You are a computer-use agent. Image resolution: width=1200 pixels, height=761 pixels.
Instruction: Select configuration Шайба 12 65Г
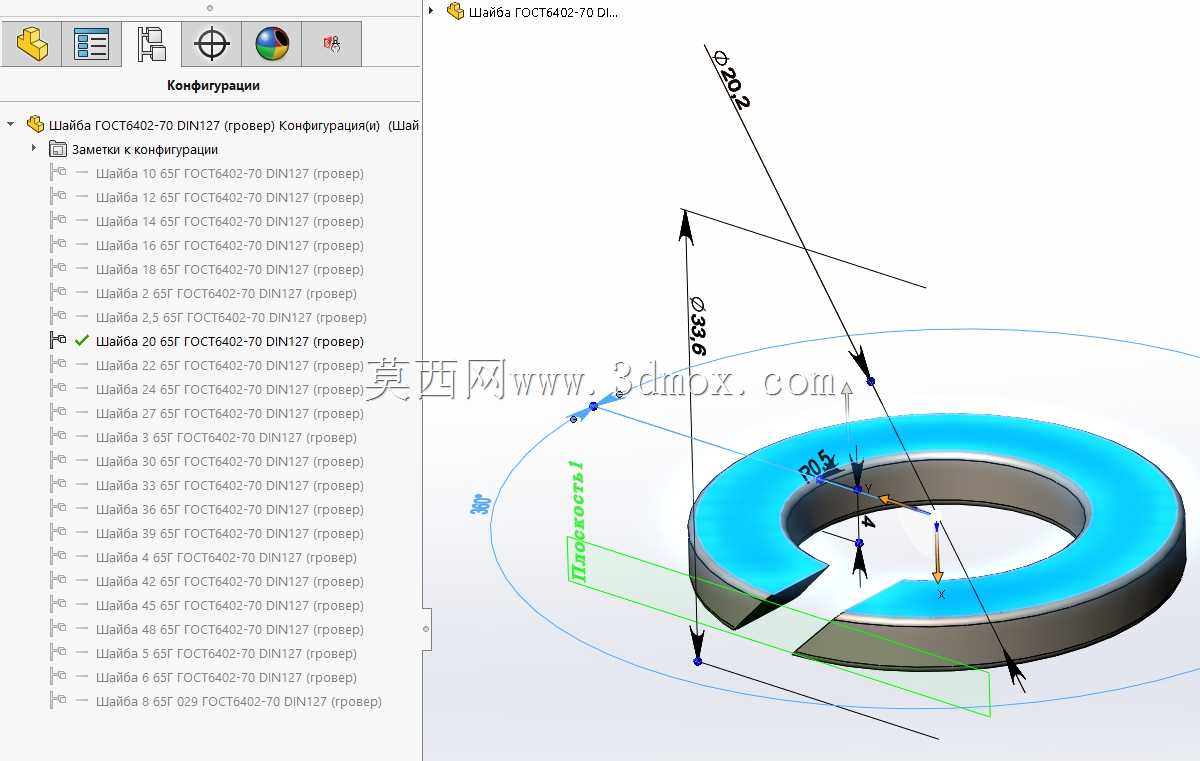(230, 197)
